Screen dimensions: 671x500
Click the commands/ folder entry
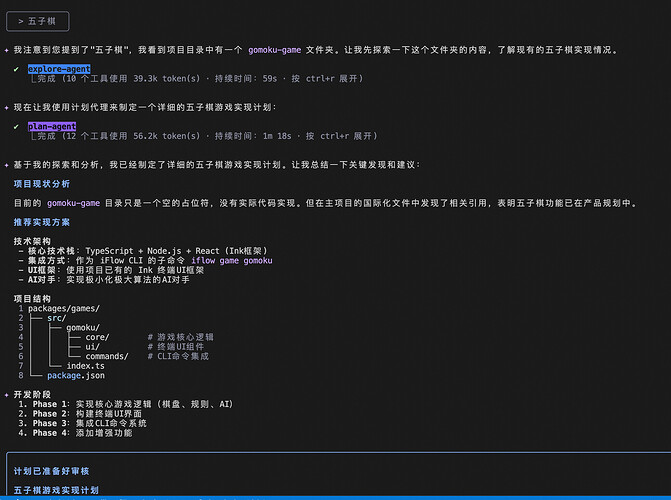click(x=106, y=356)
